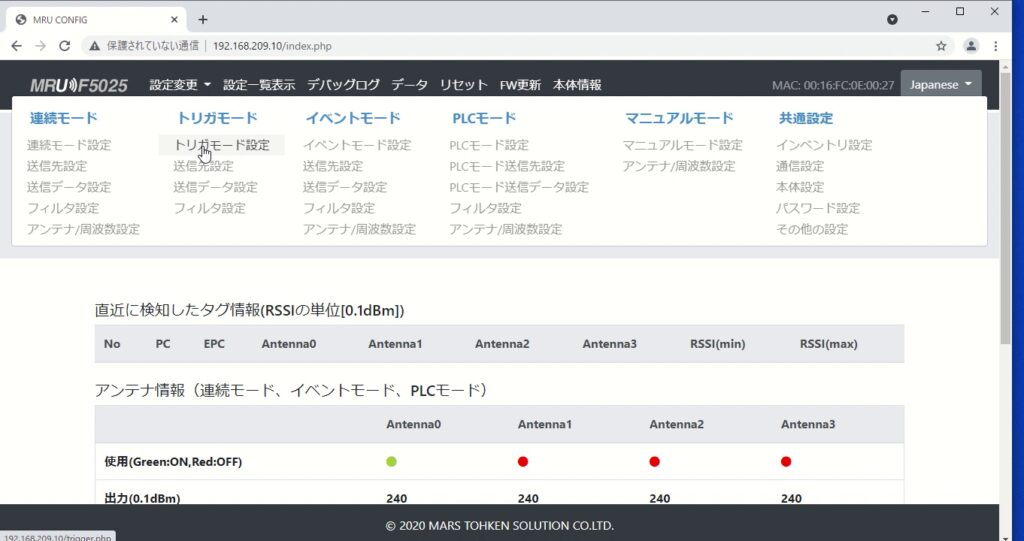Screen dimensions: 1024x541
Task: Click the EPC column header
Action: point(214,344)
